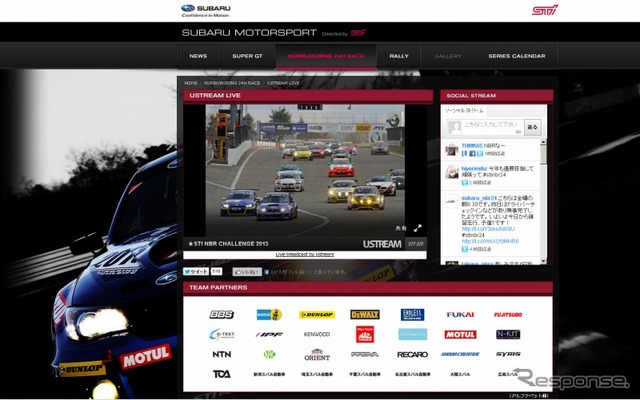Open the second t.co link in subaru_nbr24's post
The height and width of the screenshot is (400, 640).
click(x=490, y=241)
